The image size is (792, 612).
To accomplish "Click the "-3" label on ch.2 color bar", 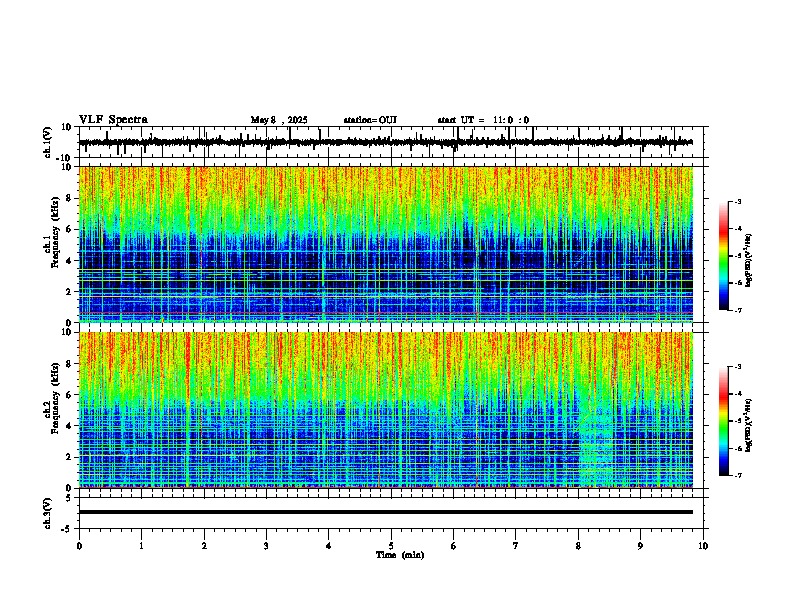I will [738, 367].
